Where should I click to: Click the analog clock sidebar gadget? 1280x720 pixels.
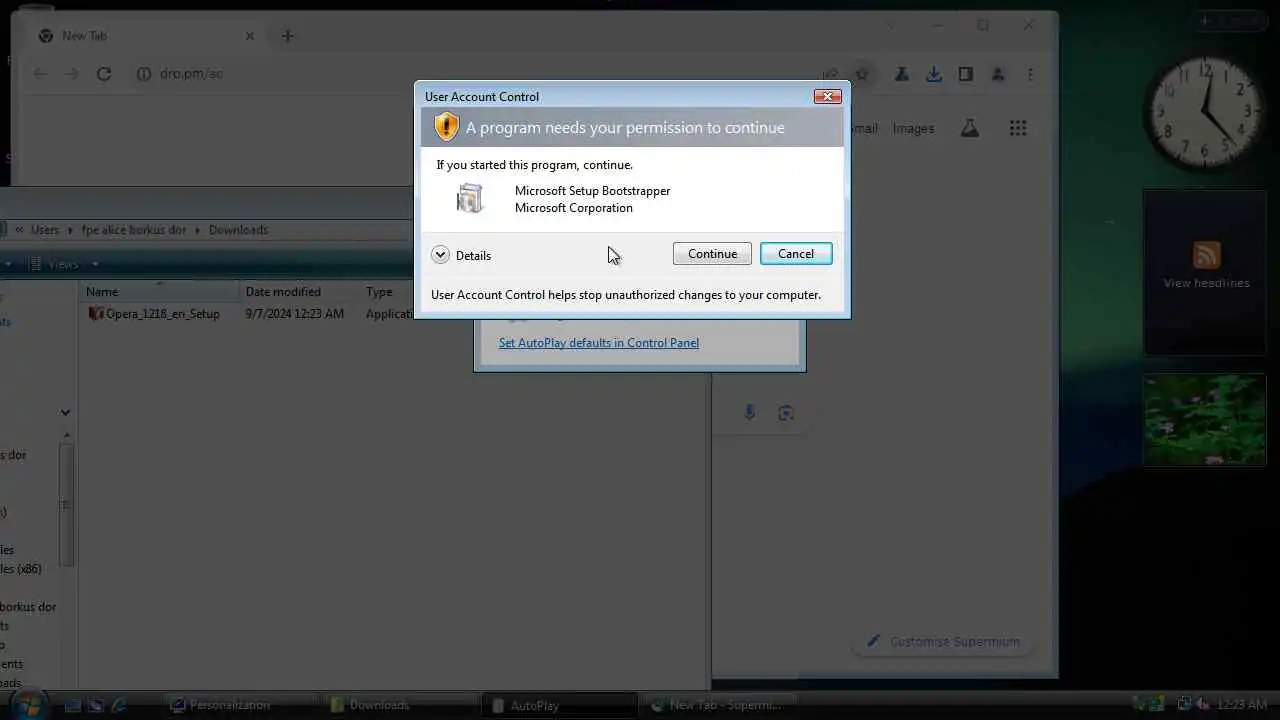coord(1206,112)
